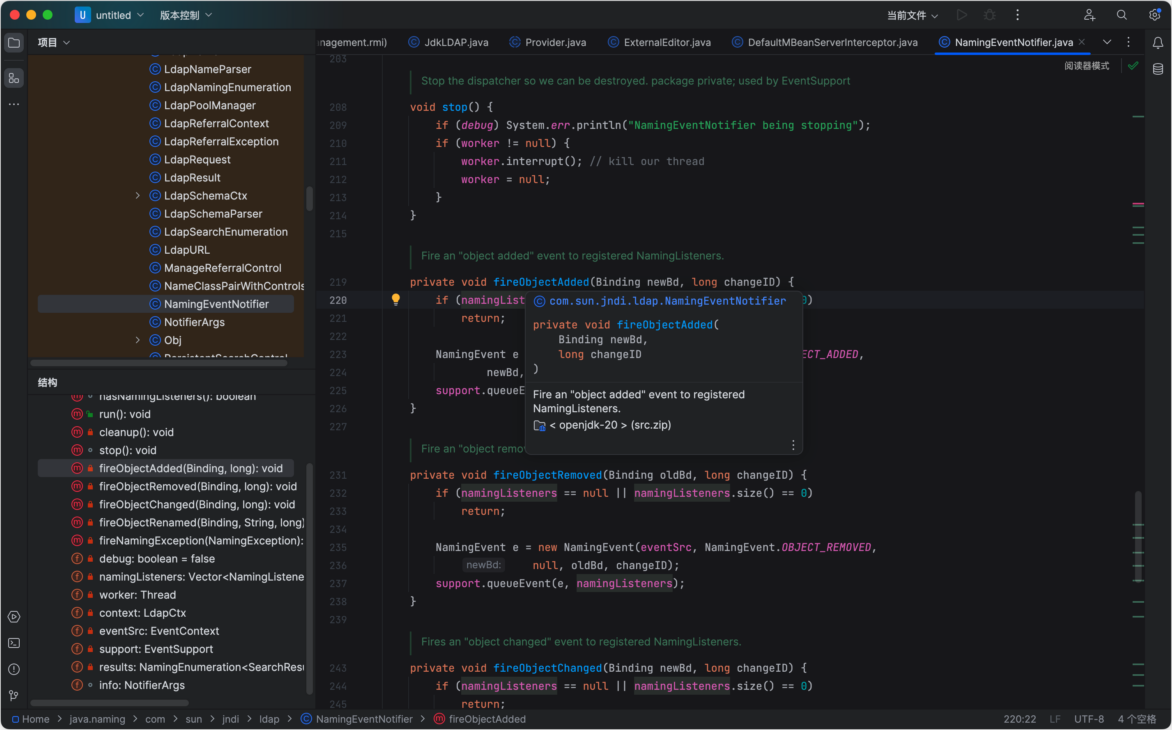This screenshot has width=1172, height=730.
Task: Open the Notifications bell icon
Action: pos(1158,43)
